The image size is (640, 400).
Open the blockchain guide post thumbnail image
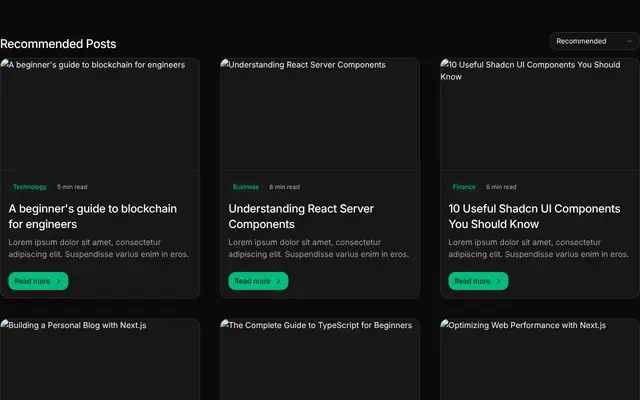100,114
